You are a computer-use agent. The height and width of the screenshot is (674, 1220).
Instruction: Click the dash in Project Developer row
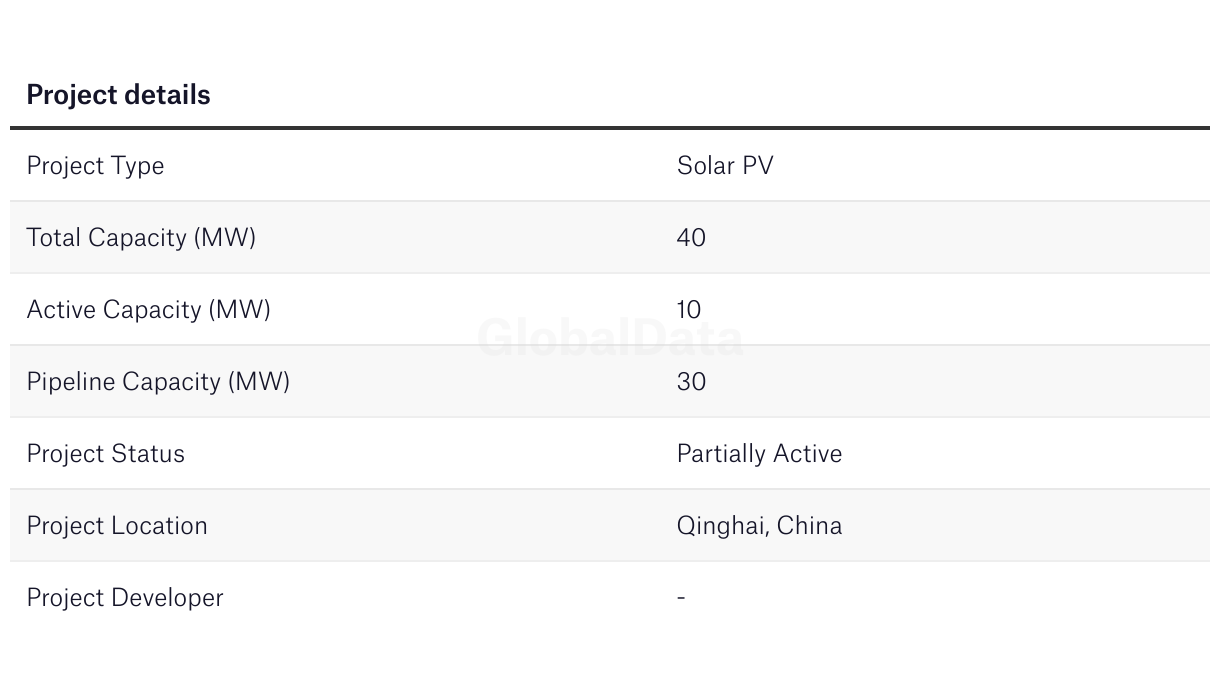pyautogui.click(x=681, y=597)
